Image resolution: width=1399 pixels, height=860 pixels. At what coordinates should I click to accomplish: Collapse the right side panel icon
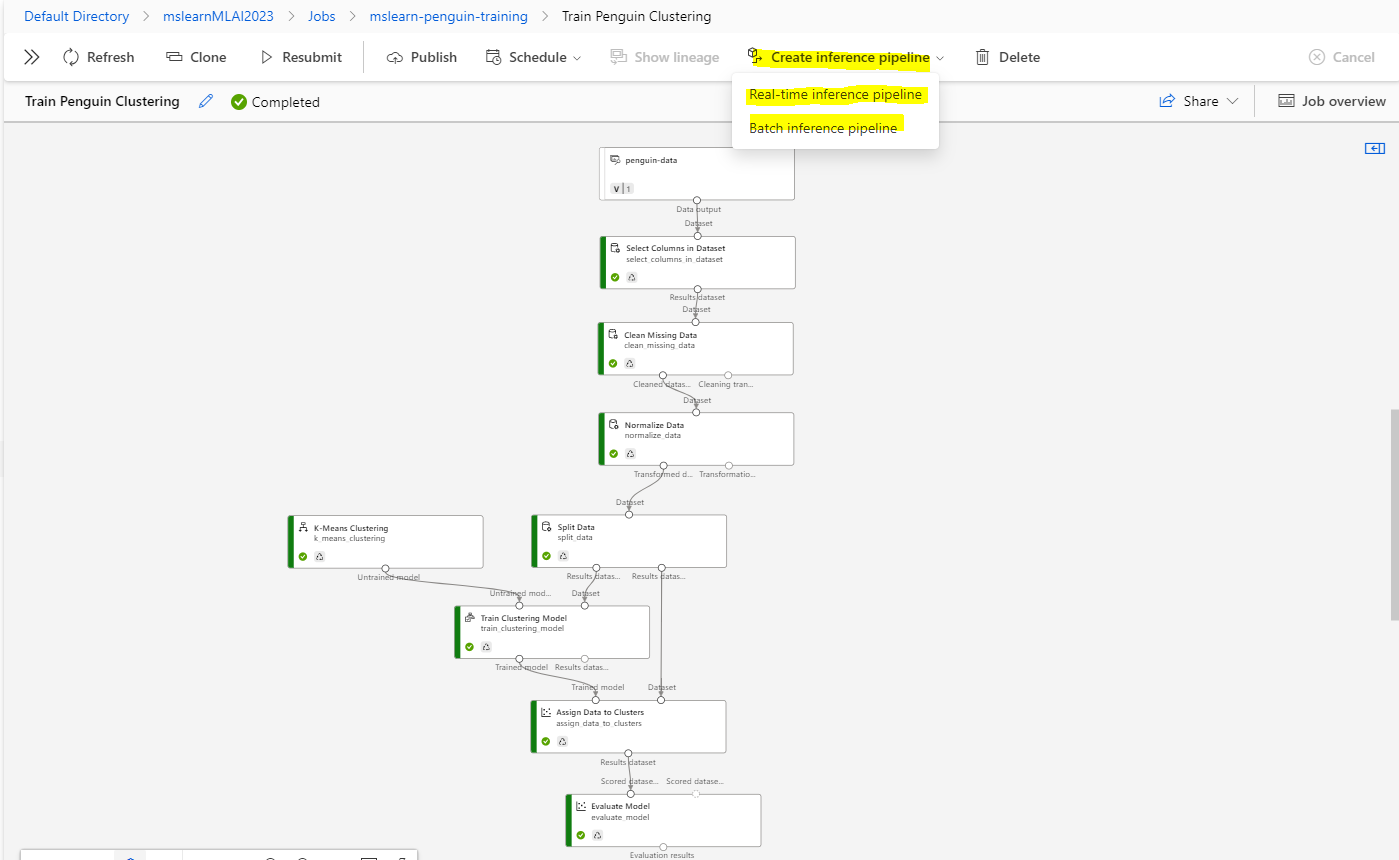1374,148
